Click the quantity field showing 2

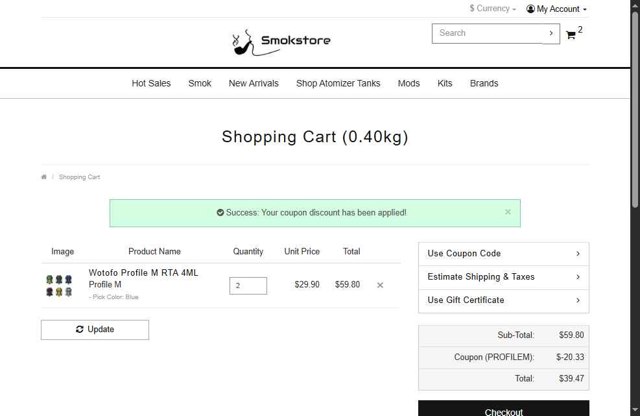pos(248,286)
